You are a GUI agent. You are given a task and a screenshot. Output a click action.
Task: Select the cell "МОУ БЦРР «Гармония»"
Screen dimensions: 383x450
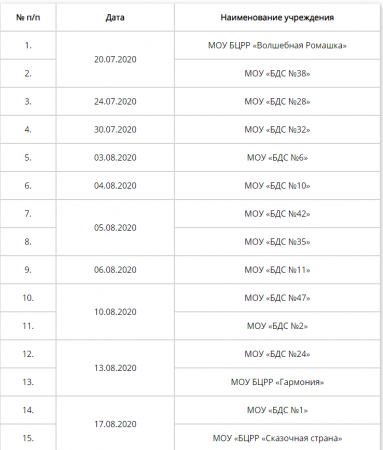click(277, 382)
